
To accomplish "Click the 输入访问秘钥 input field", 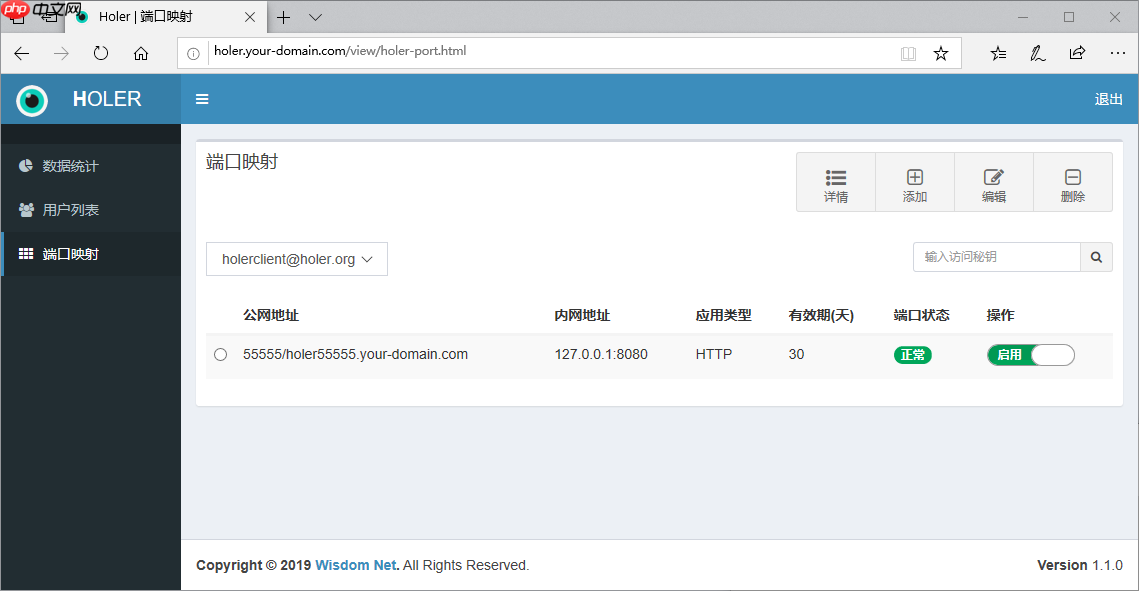I will click(x=995, y=257).
